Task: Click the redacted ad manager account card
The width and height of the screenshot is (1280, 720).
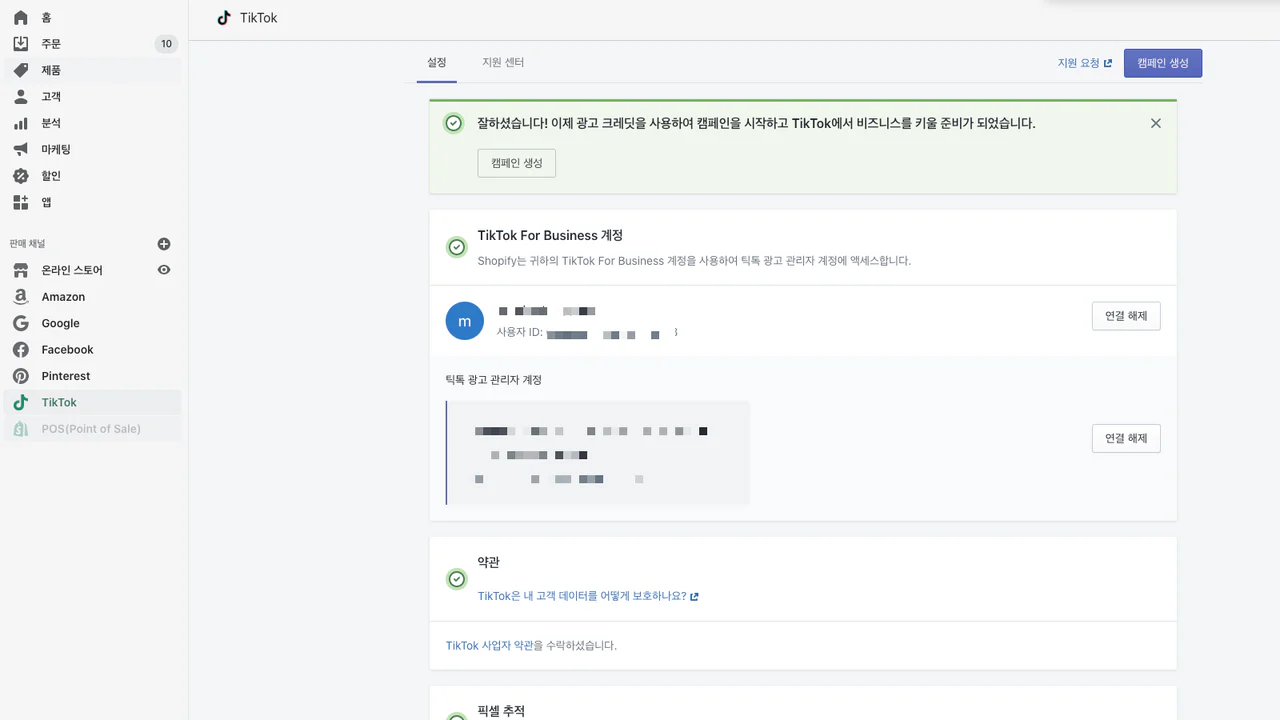Action: click(x=598, y=453)
